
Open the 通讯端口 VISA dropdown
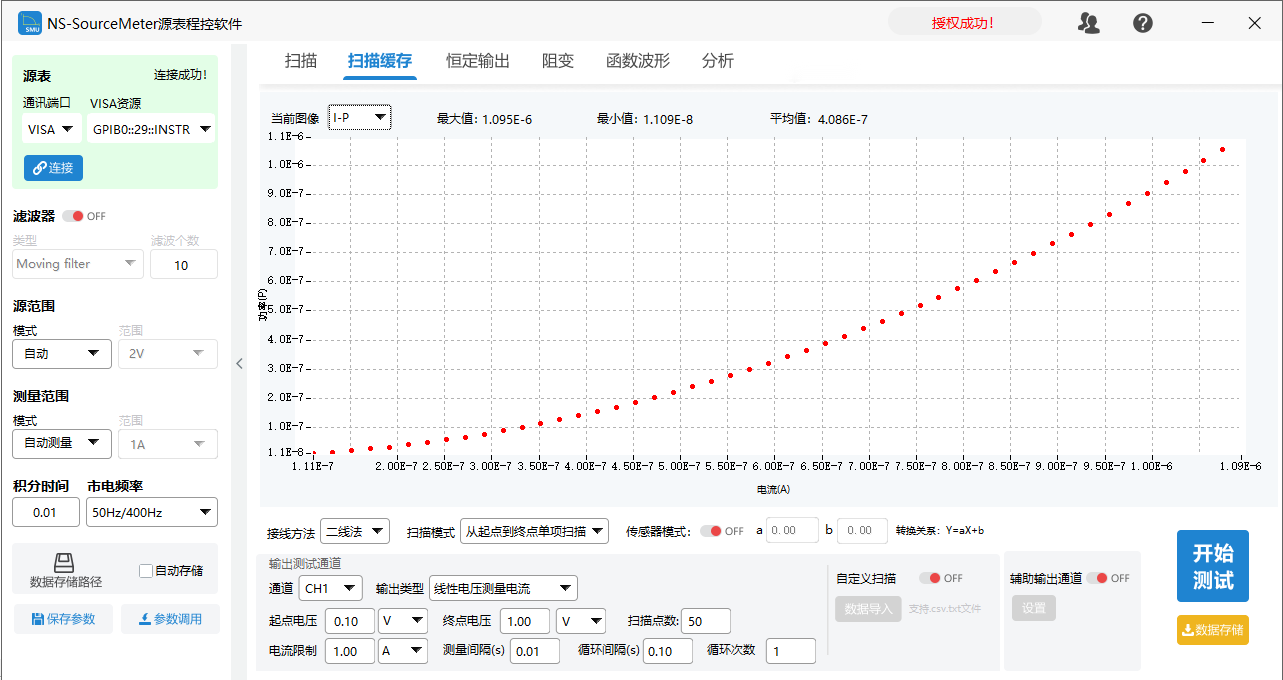[x=51, y=129]
